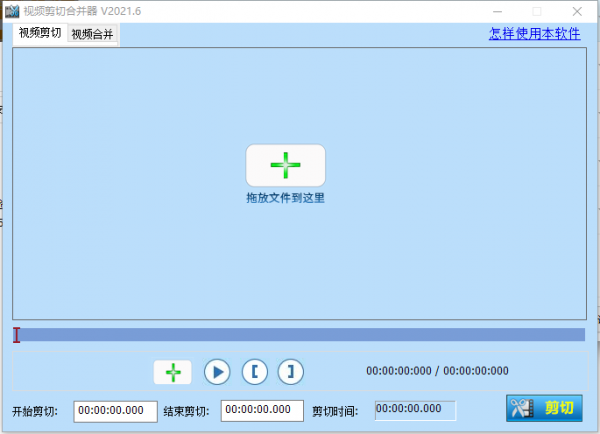Set end point with right bracket button
600x434 pixels.
click(x=290, y=372)
